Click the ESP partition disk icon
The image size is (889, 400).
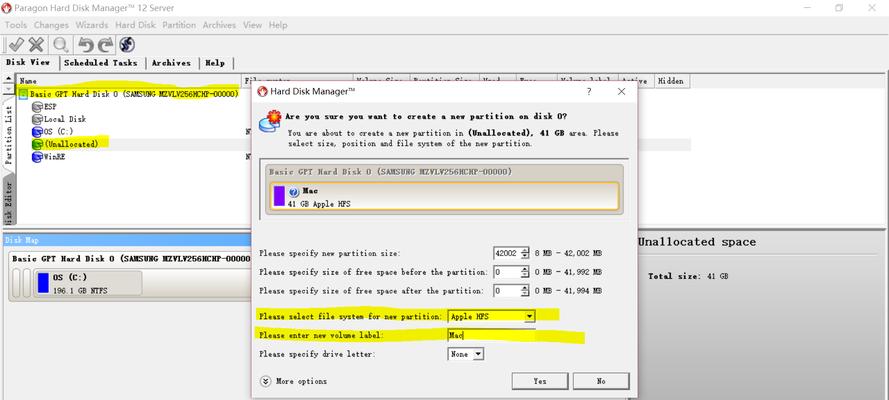coord(37,107)
